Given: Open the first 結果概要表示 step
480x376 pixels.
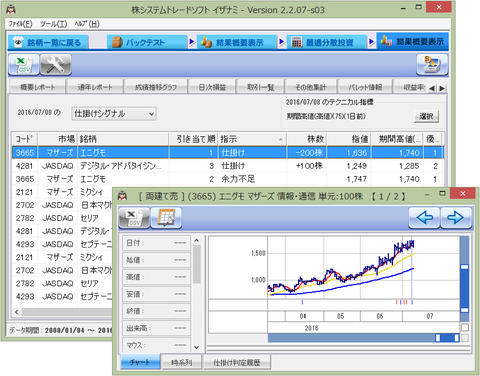Looking at the screenshot, I should point(237,42).
